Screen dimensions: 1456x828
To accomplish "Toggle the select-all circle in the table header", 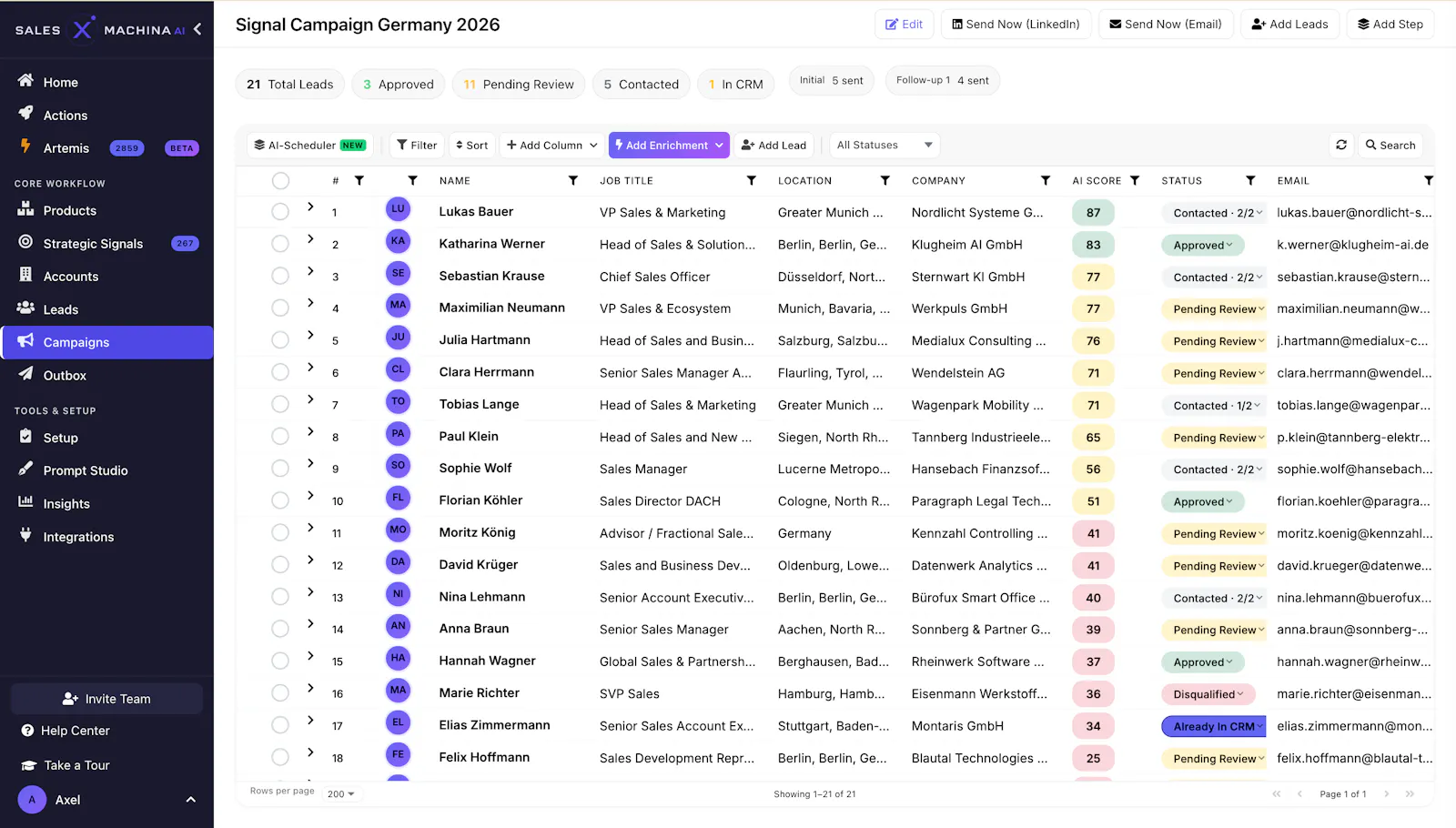I will tap(280, 181).
